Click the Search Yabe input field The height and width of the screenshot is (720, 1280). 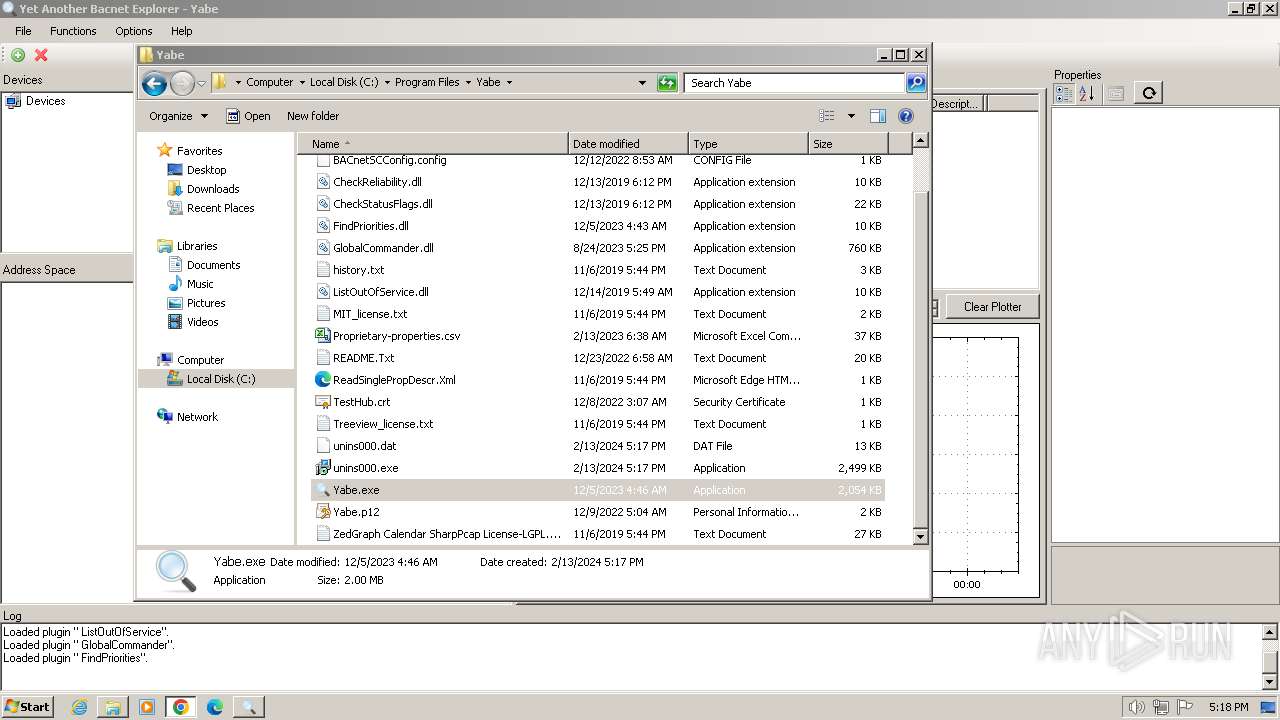click(x=795, y=83)
